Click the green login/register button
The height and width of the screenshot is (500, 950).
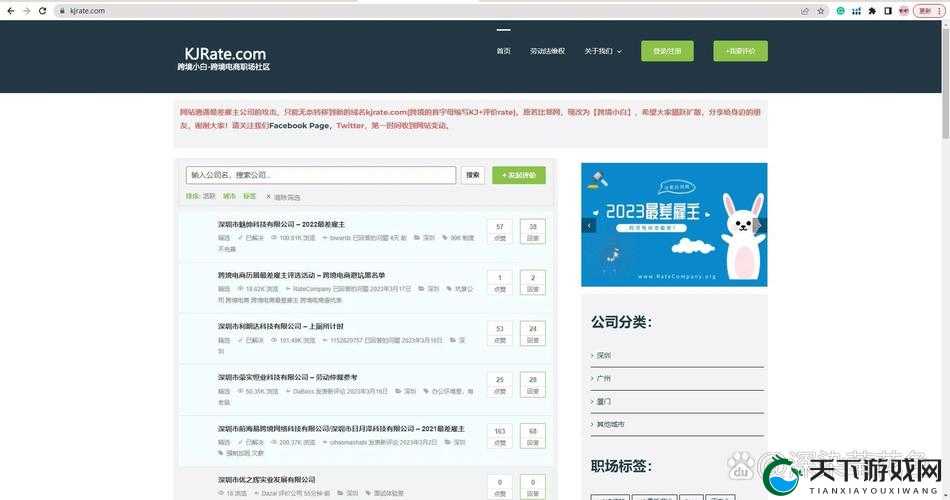667,51
